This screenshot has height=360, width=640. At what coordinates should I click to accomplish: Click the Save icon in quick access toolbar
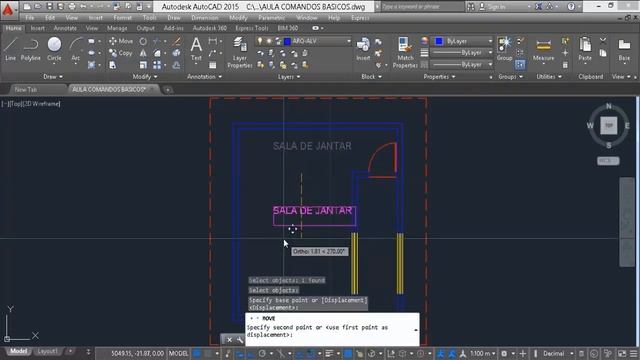[x=49, y=7]
